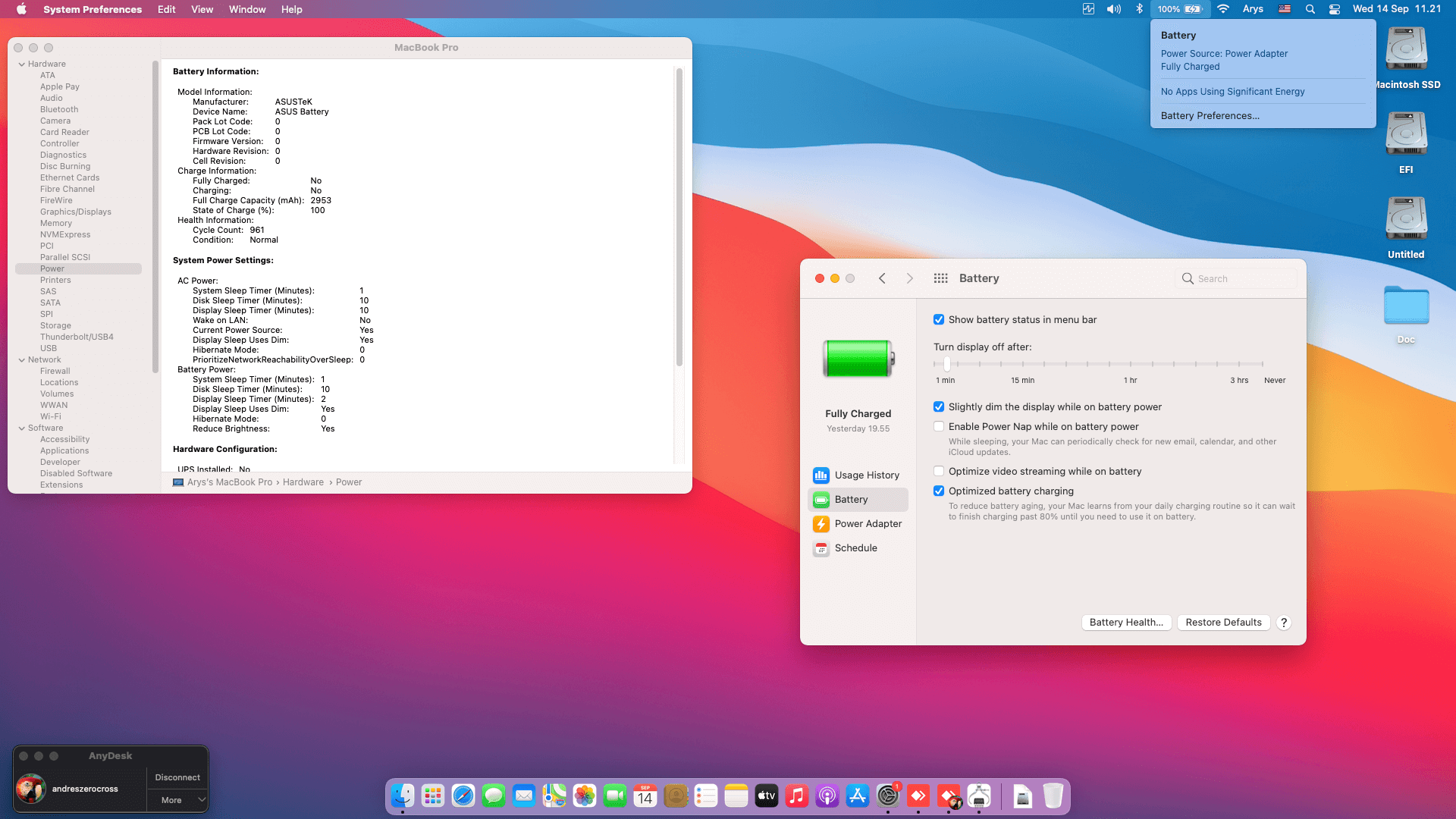The image size is (1456, 819).
Task: Click the Turn display off after slider thumb
Action: [x=946, y=364]
